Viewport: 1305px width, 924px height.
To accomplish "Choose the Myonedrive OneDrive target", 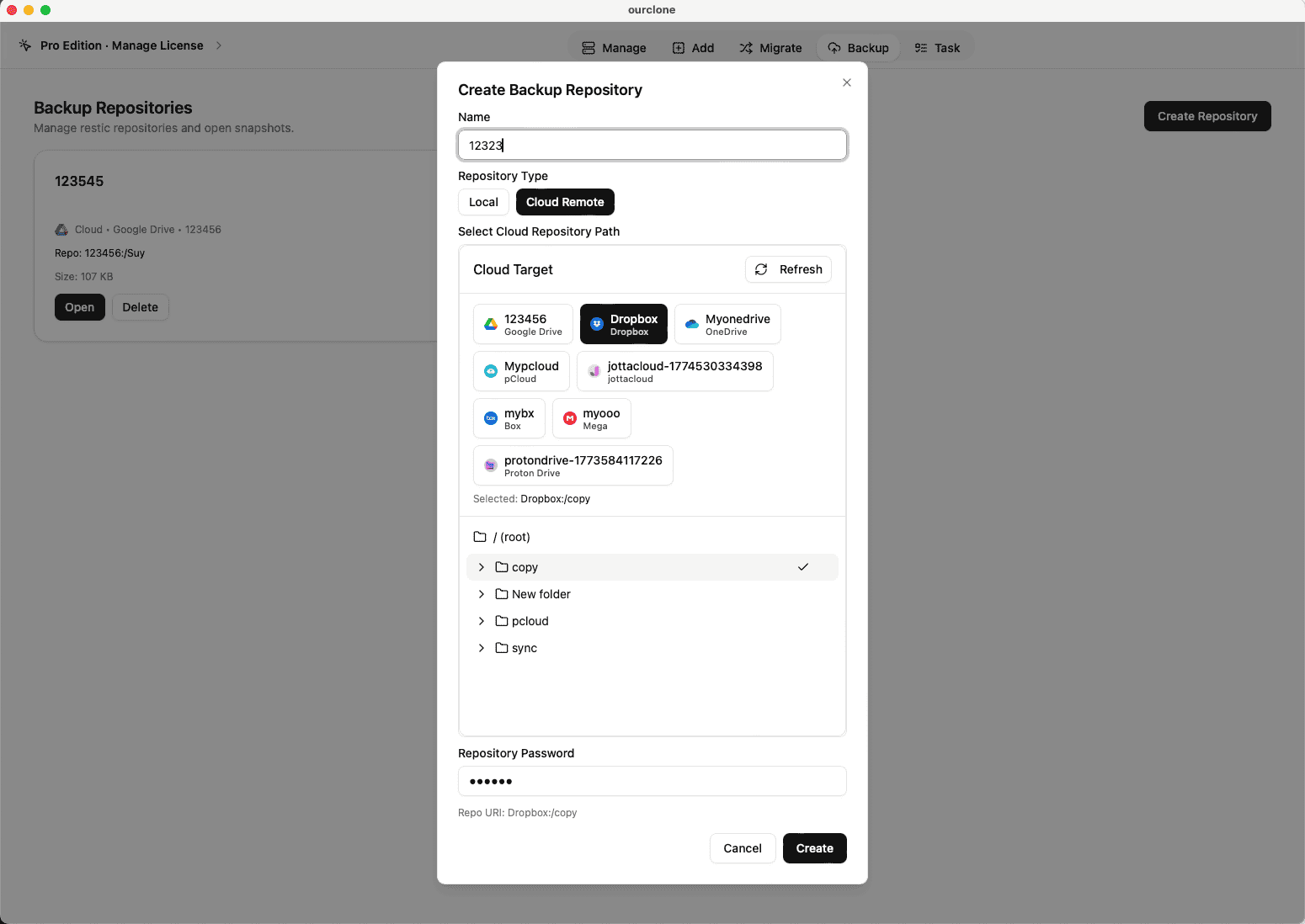I will pyautogui.click(x=727, y=324).
